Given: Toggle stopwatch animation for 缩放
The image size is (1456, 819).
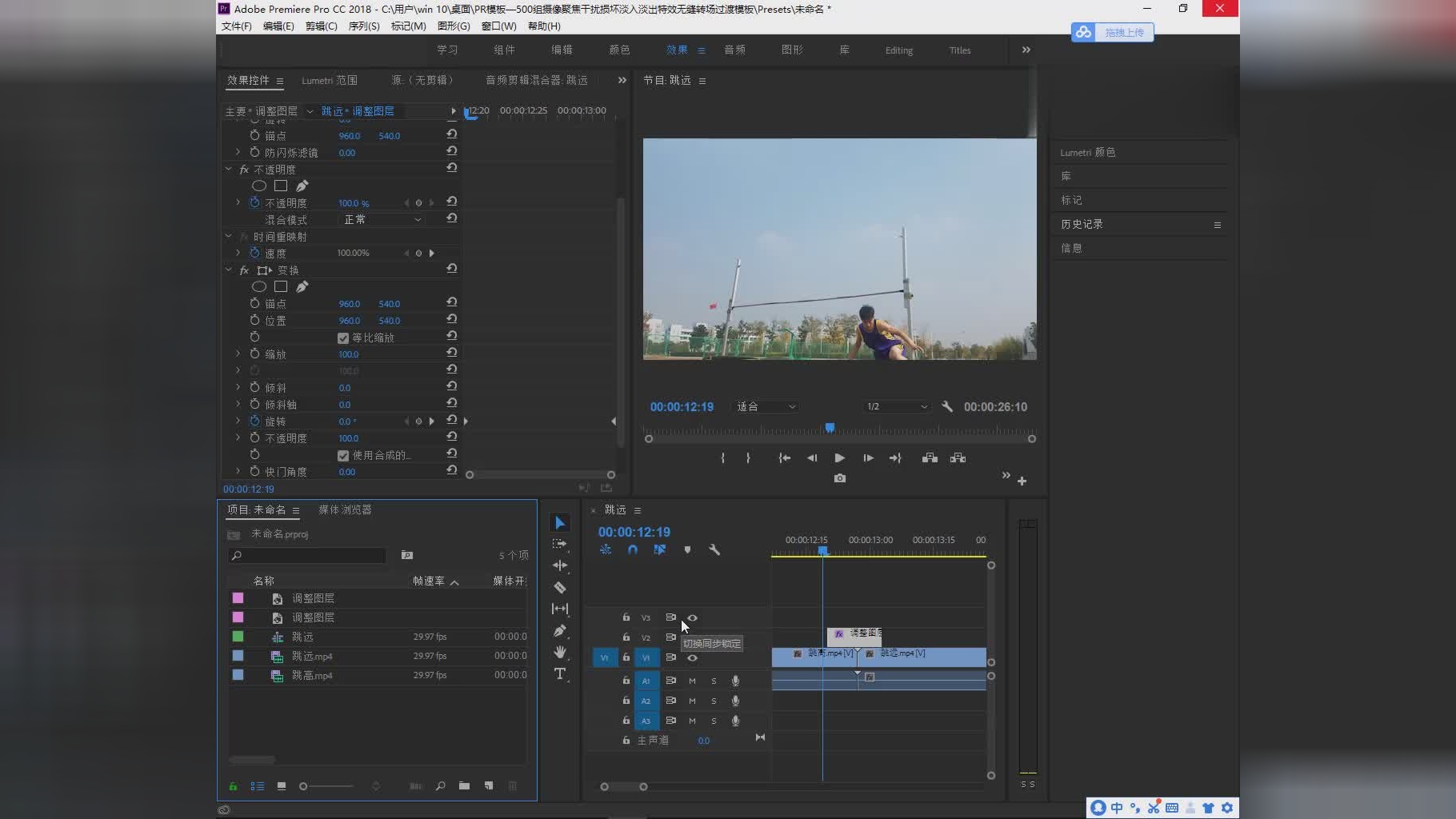Looking at the screenshot, I should (x=254, y=354).
